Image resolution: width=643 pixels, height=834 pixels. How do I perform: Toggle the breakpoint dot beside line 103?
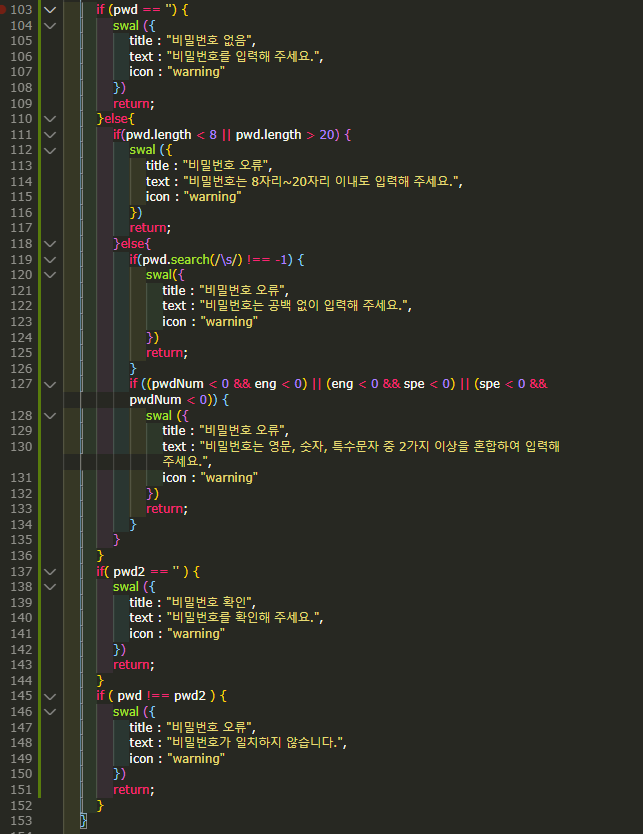tap(2, 10)
